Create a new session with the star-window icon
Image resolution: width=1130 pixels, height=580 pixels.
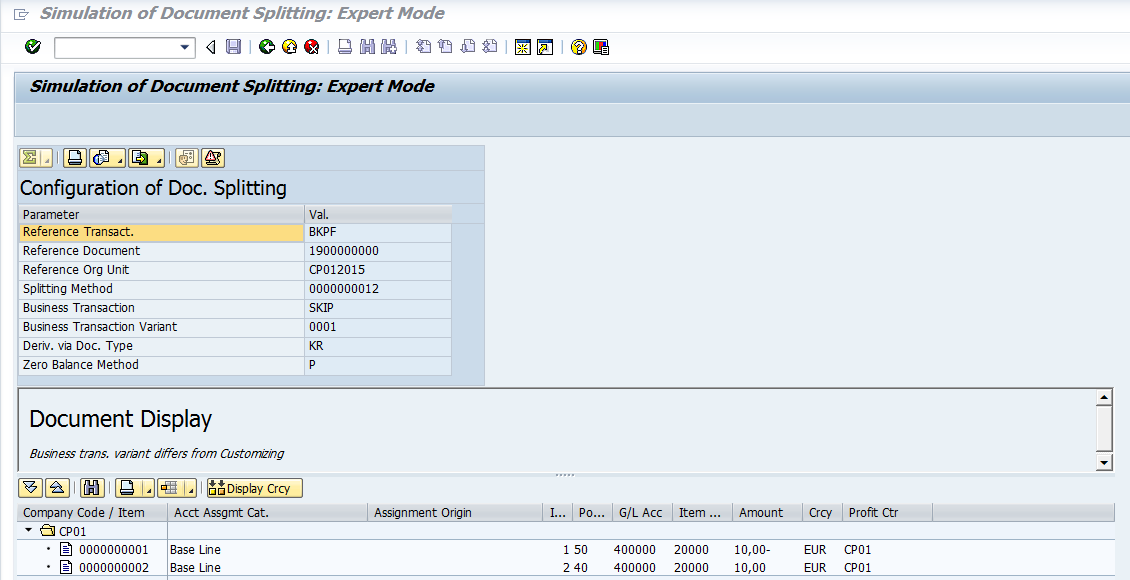(523, 47)
